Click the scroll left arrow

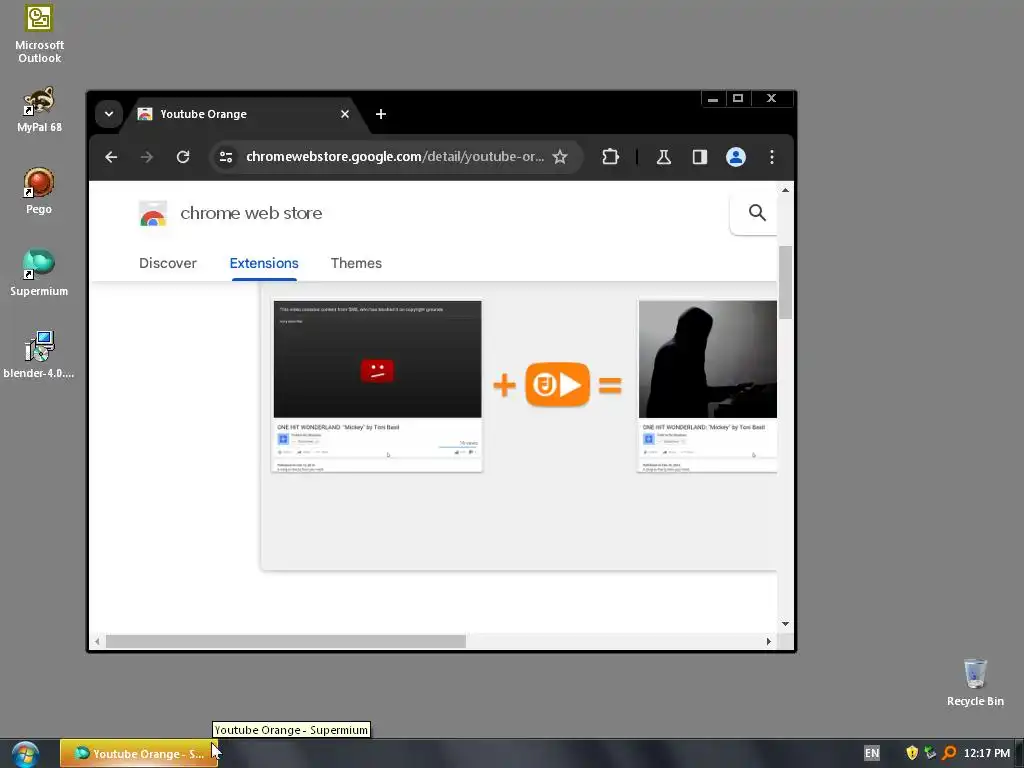click(x=97, y=641)
